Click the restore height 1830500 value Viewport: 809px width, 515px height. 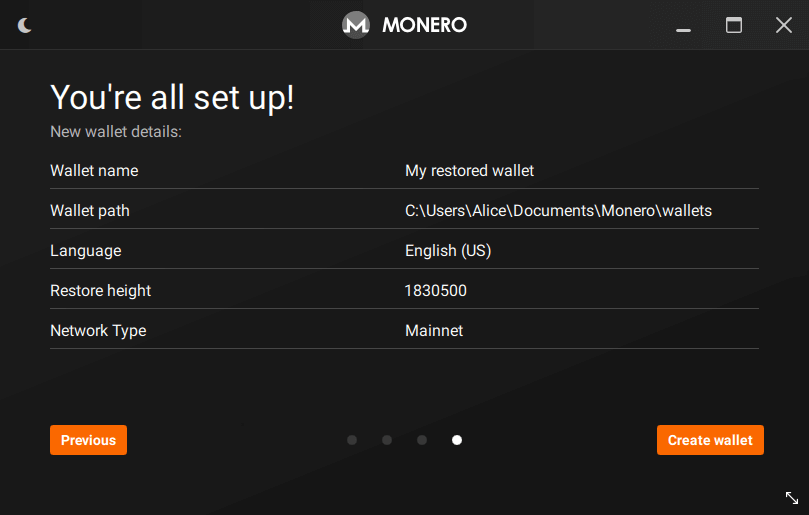point(435,291)
